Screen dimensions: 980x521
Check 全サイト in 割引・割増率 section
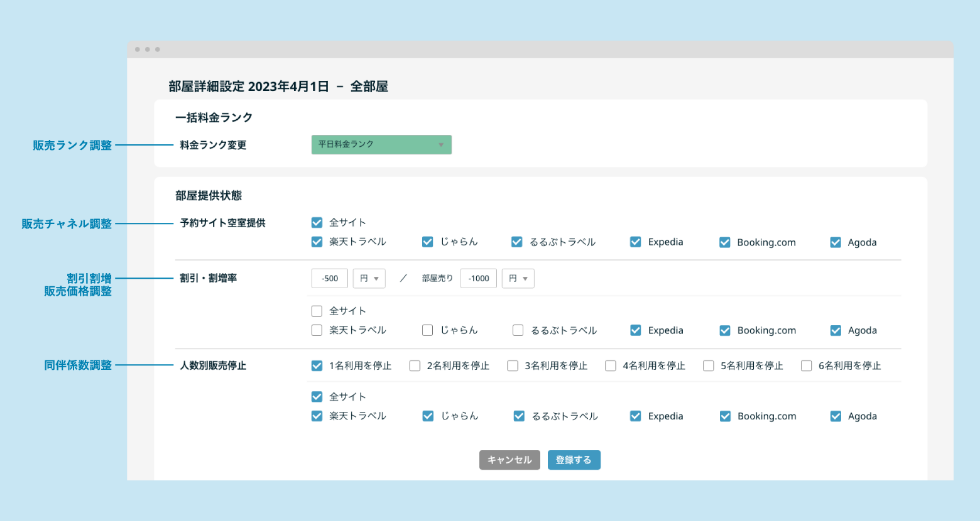coord(317,311)
